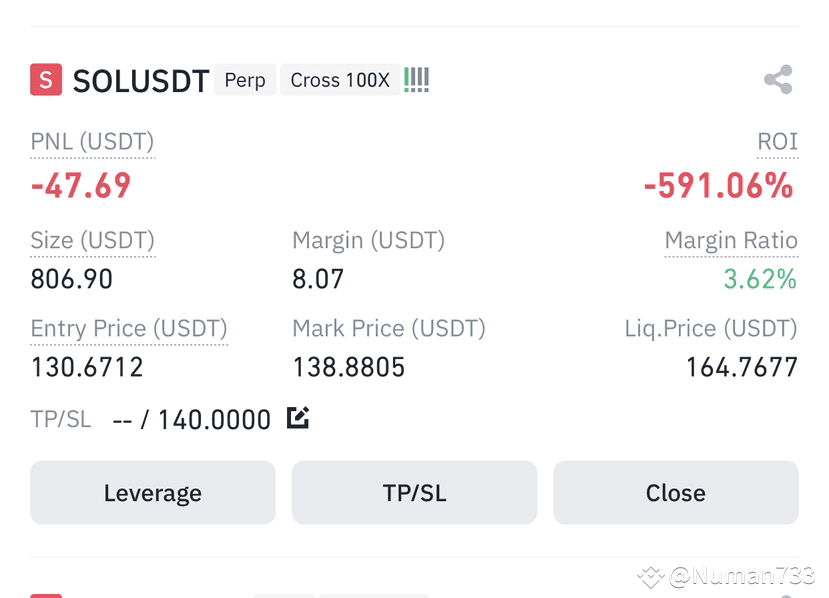Tap the Margin Ratio label

731,241
